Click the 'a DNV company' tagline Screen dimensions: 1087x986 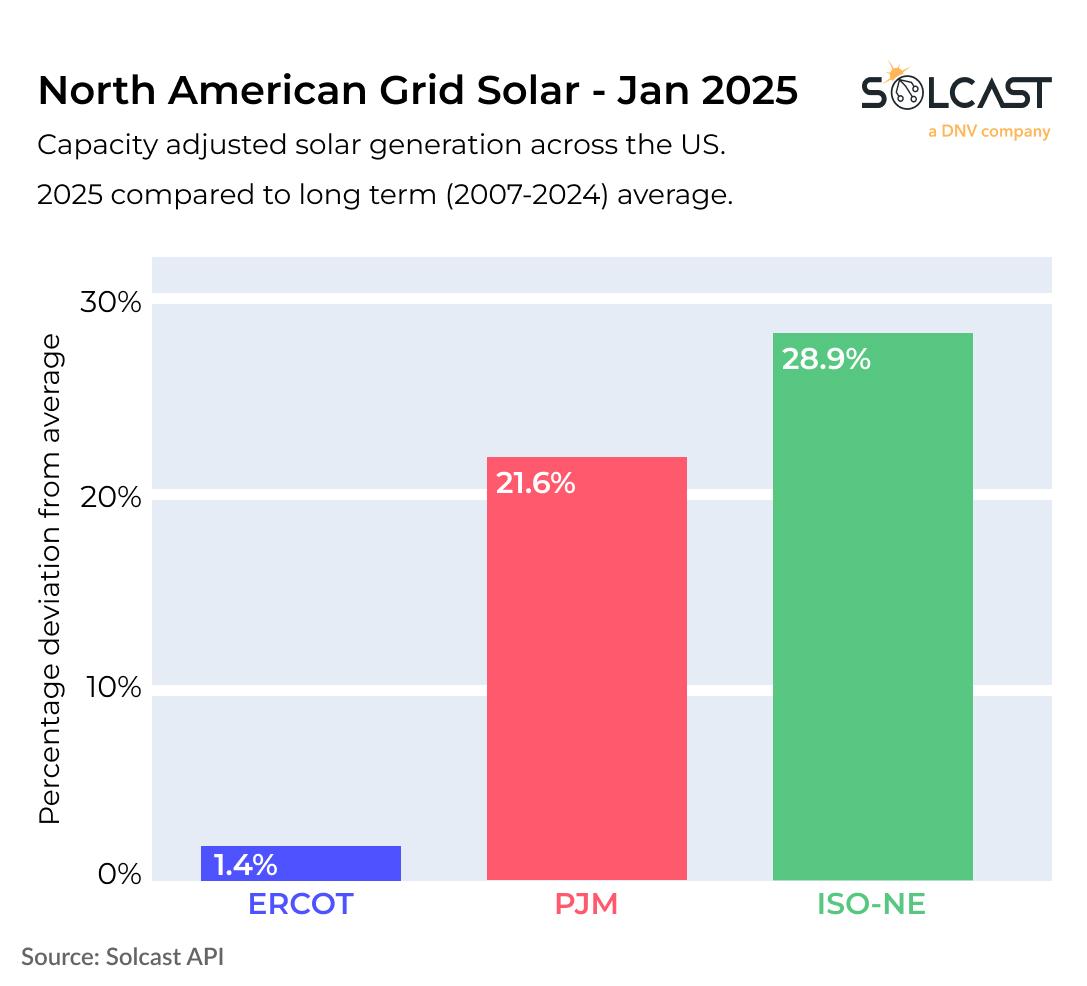(x=988, y=131)
